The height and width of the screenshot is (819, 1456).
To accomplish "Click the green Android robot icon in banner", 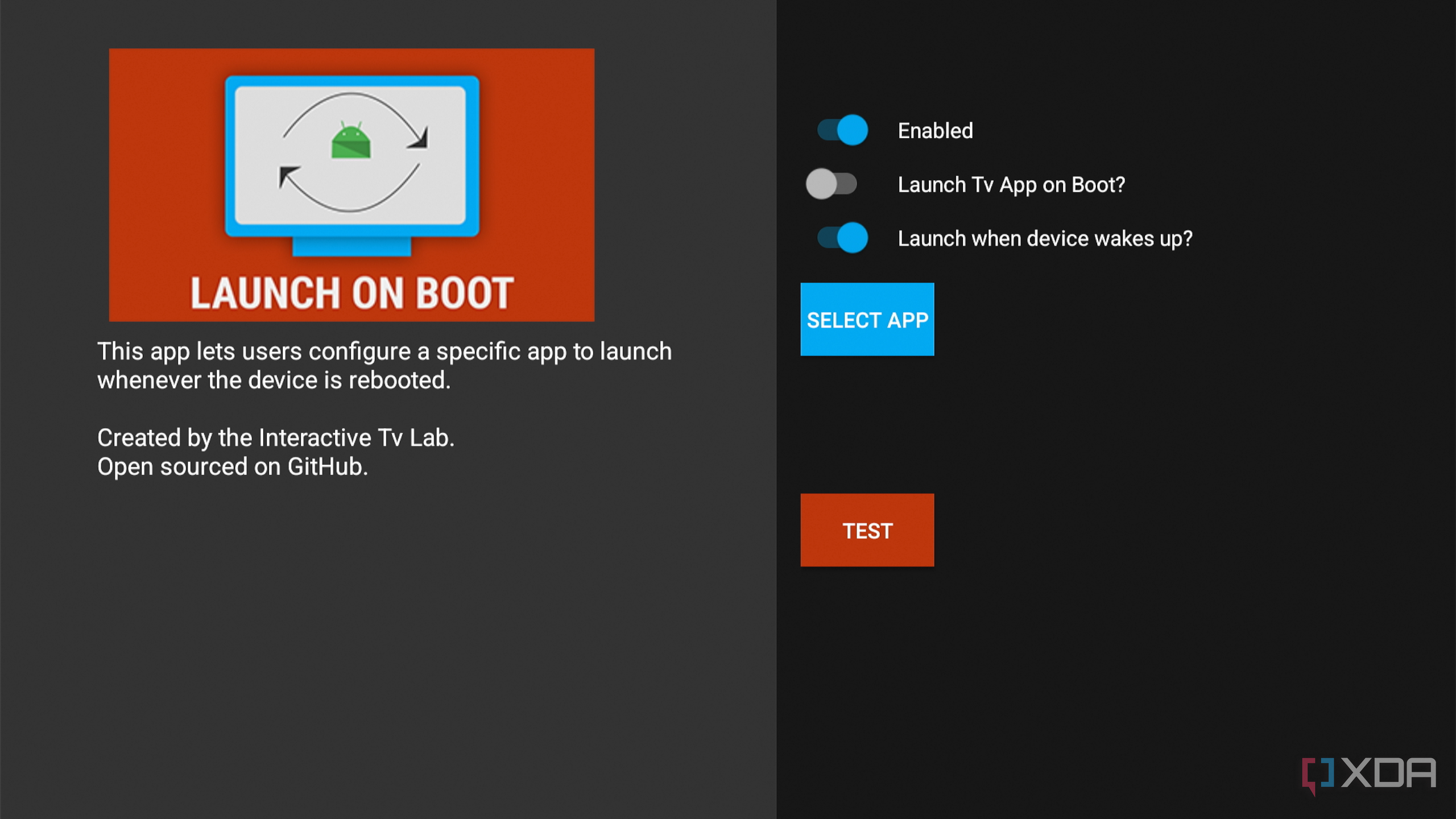I will coord(351,140).
